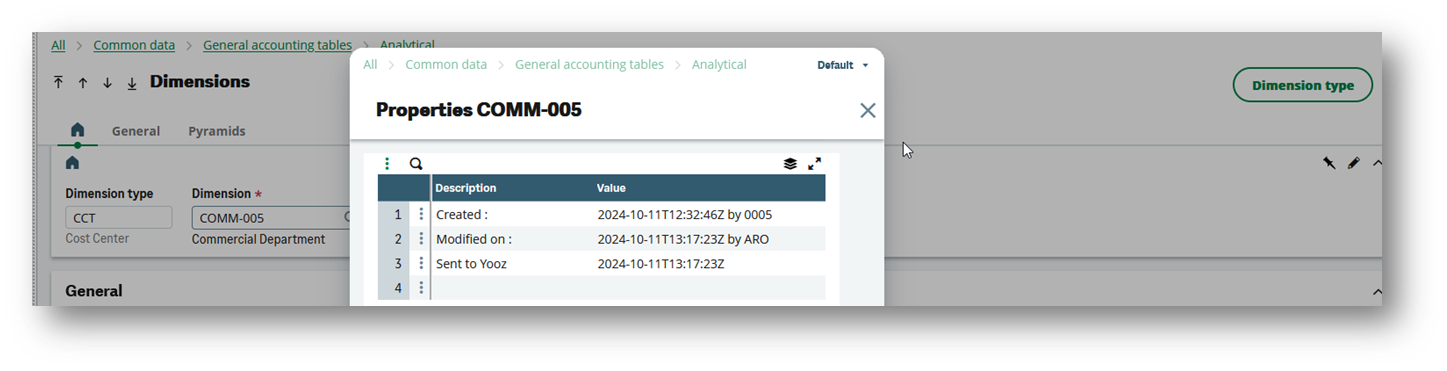Click value '2024-10-11T12:32:46Z by 0005'
This screenshot has height=371, width=1447.
(x=684, y=214)
